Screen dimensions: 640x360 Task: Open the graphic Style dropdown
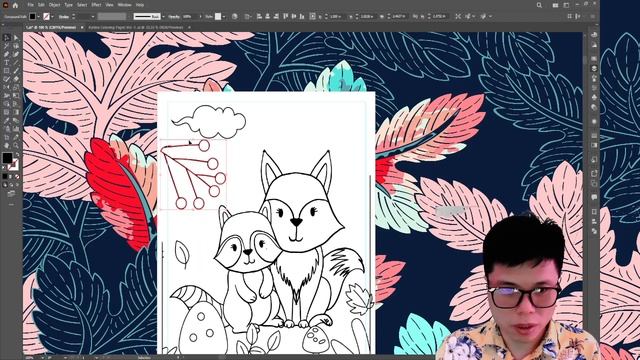[224, 16]
